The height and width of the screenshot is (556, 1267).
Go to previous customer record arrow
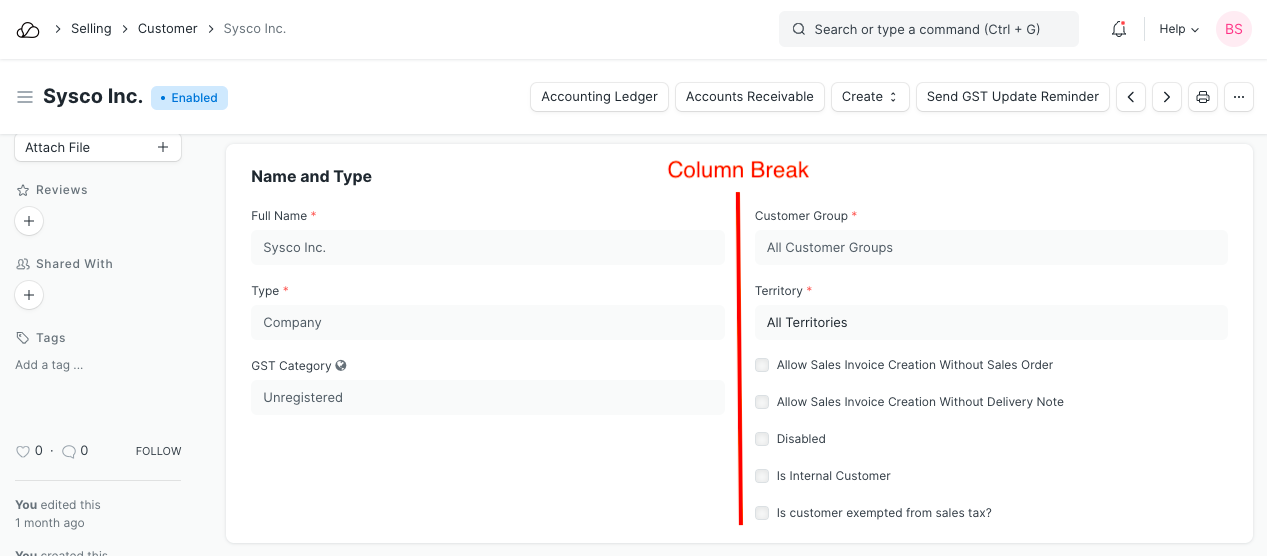point(1131,97)
